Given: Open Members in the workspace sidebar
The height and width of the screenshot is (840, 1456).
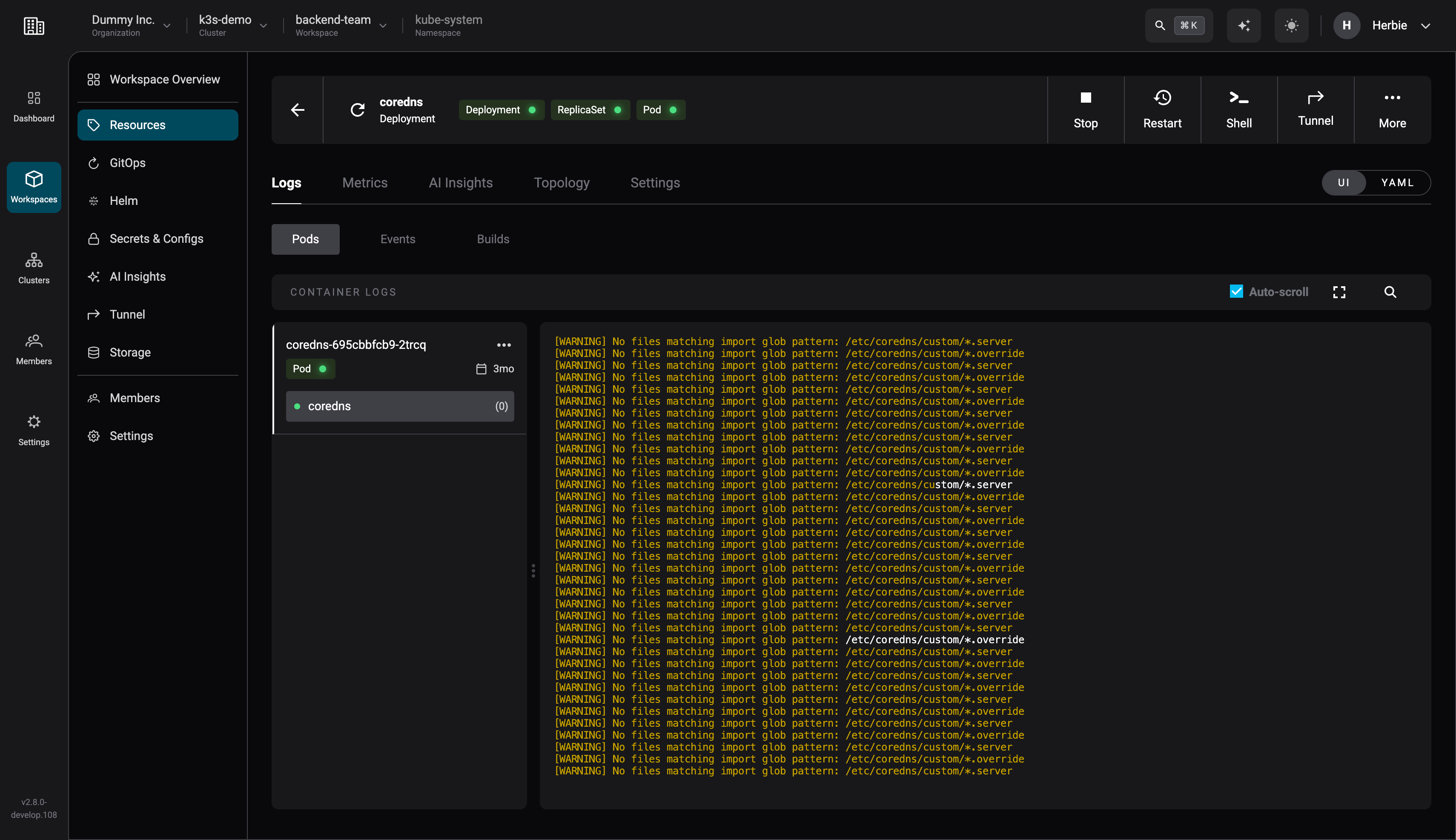Looking at the screenshot, I should 158,398.
